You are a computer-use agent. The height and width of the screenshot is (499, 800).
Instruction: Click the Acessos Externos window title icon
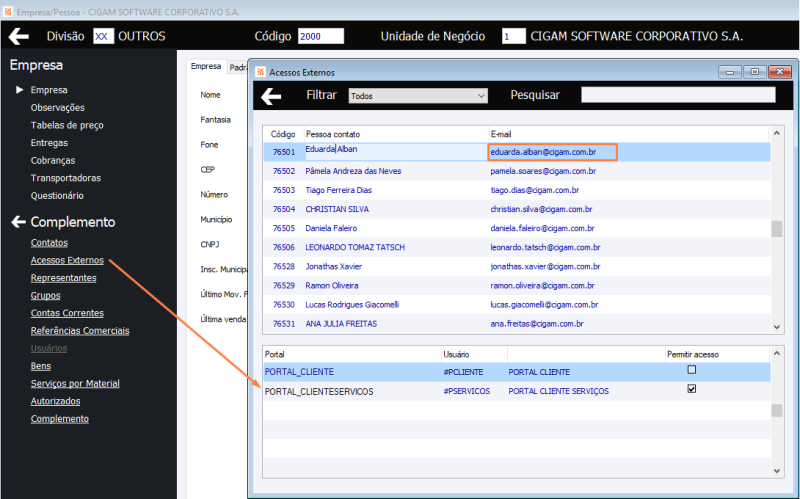(261, 72)
